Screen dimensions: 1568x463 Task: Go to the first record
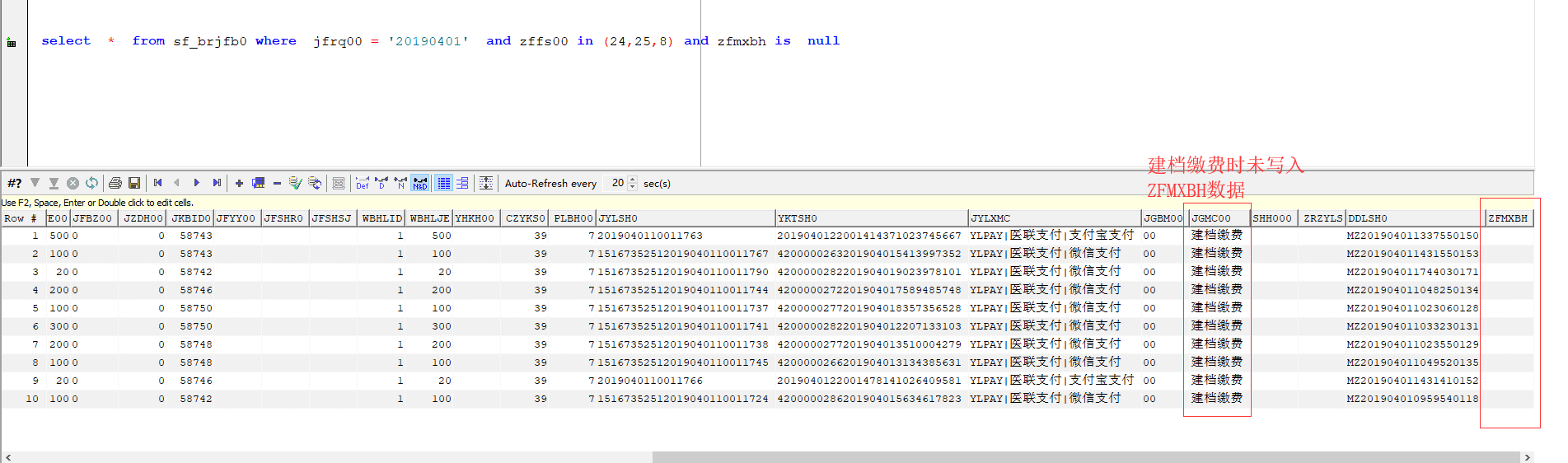pyautogui.click(x=157, y=183)
